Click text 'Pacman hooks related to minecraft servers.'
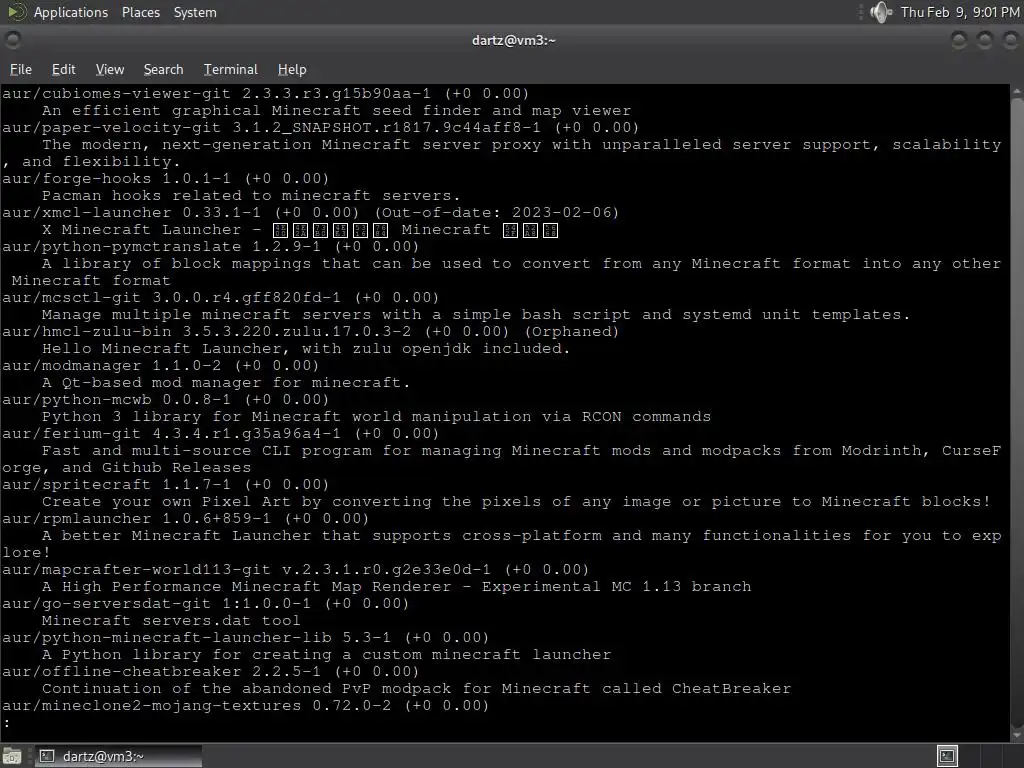Image resolution: width=1024 pixels, height=768 pixels. (x=251, y=195)
